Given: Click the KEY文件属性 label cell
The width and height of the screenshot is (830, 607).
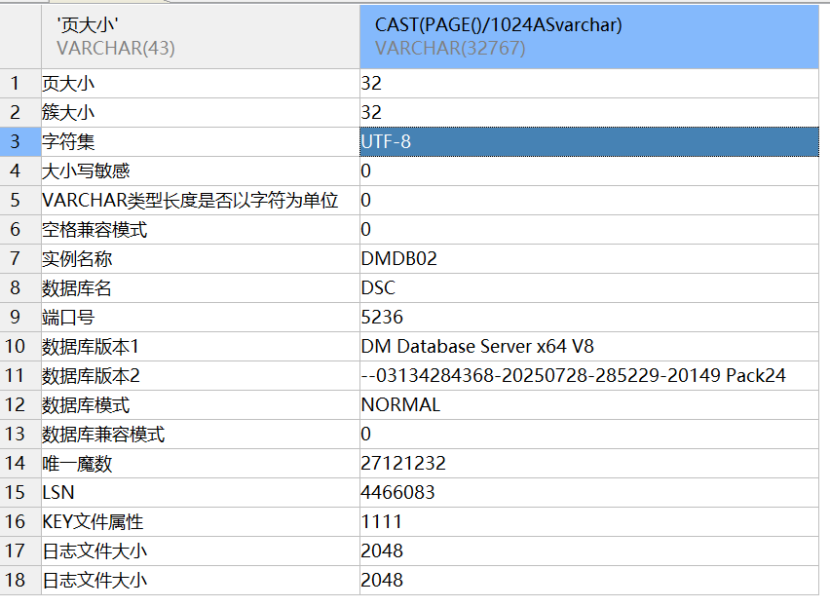Looking at the screenshot, I should click(201, 522).
